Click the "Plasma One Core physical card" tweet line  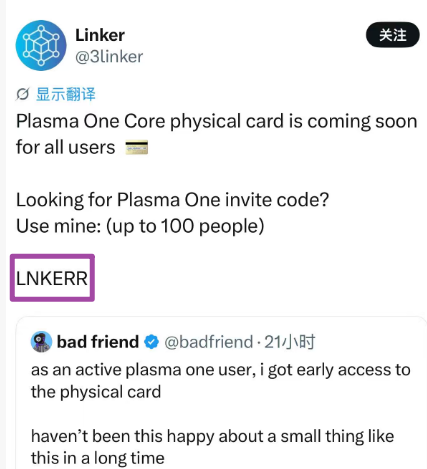216,121
